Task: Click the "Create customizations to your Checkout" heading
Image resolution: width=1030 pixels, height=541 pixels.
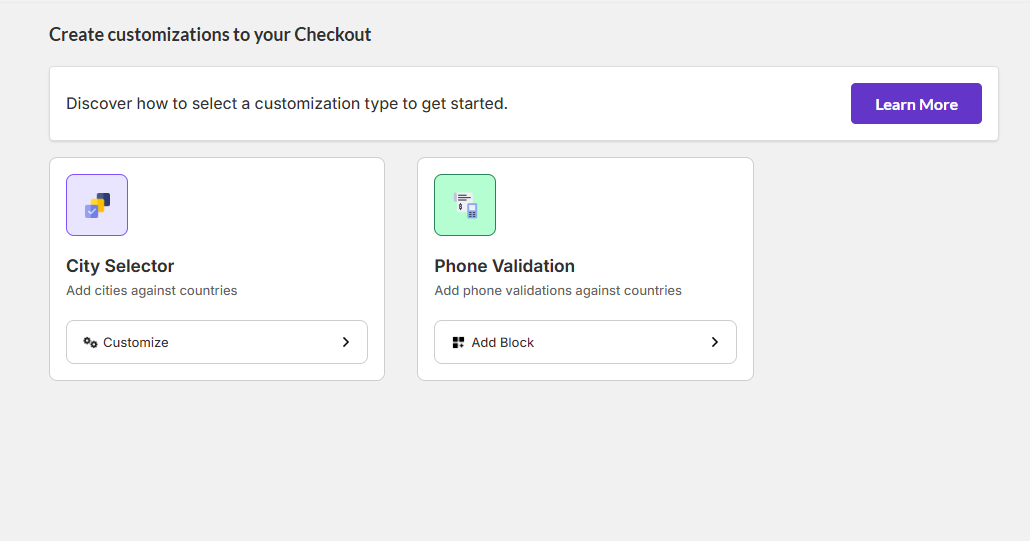Action: click(x=210, y=35)
